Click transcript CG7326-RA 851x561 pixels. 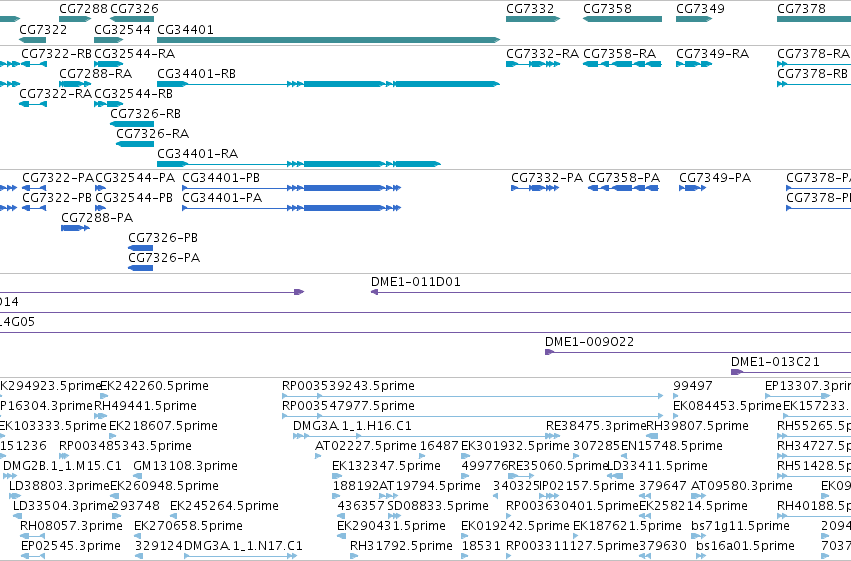tap(135, 144)
